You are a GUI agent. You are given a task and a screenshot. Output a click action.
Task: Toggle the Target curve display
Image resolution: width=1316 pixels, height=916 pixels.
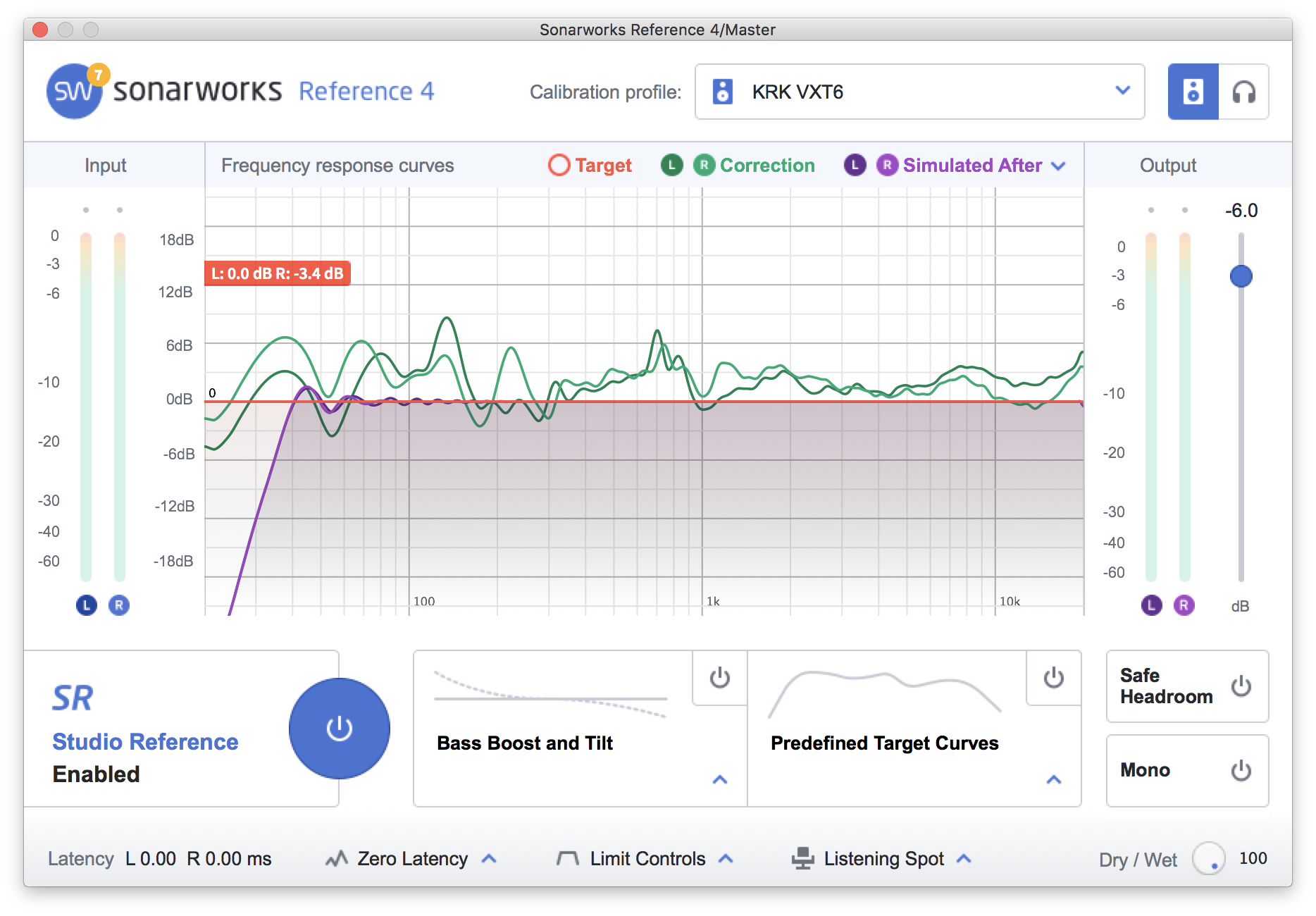coord(559,165)
